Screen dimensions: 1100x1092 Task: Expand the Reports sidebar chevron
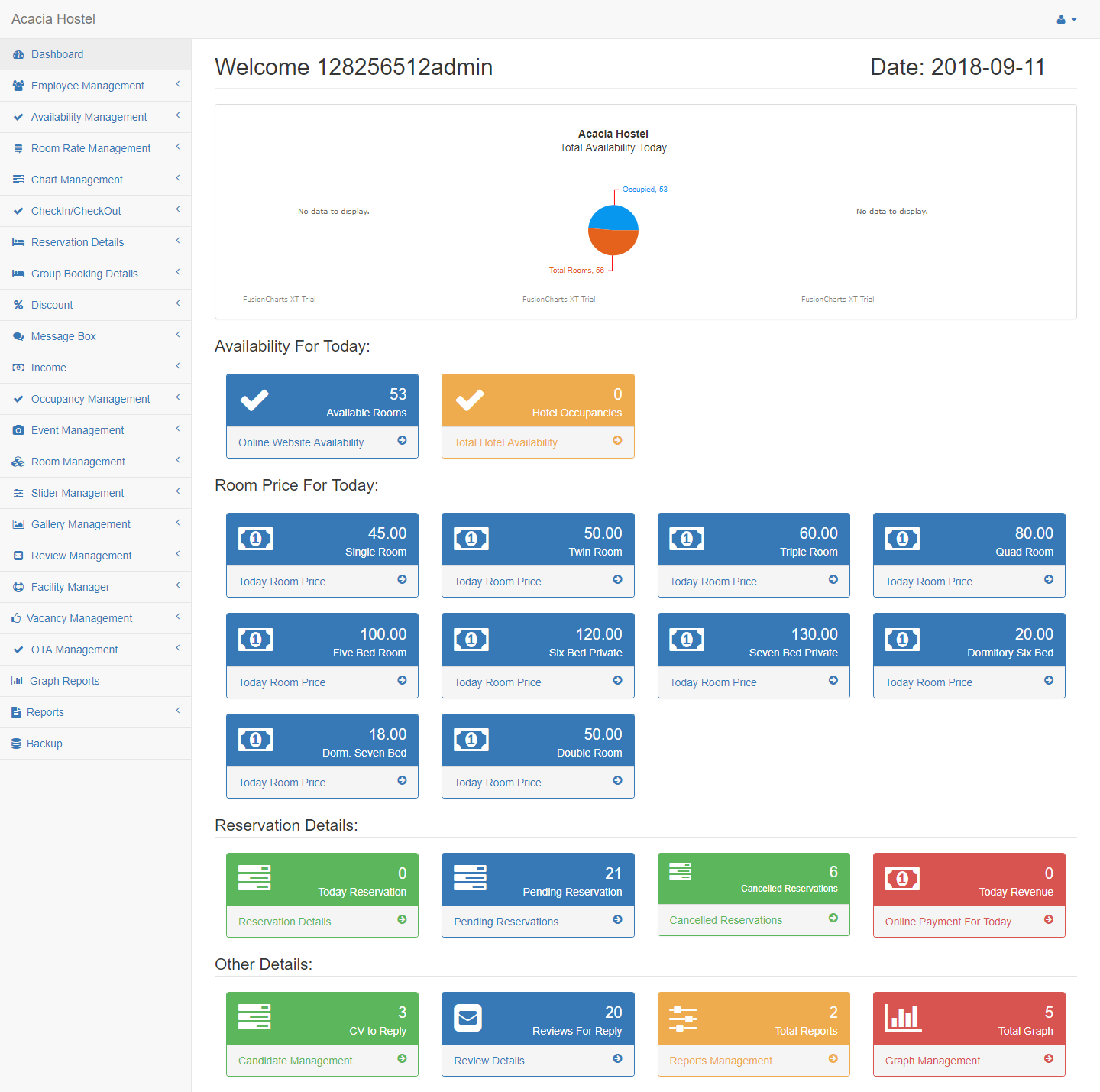coord(178,711)
